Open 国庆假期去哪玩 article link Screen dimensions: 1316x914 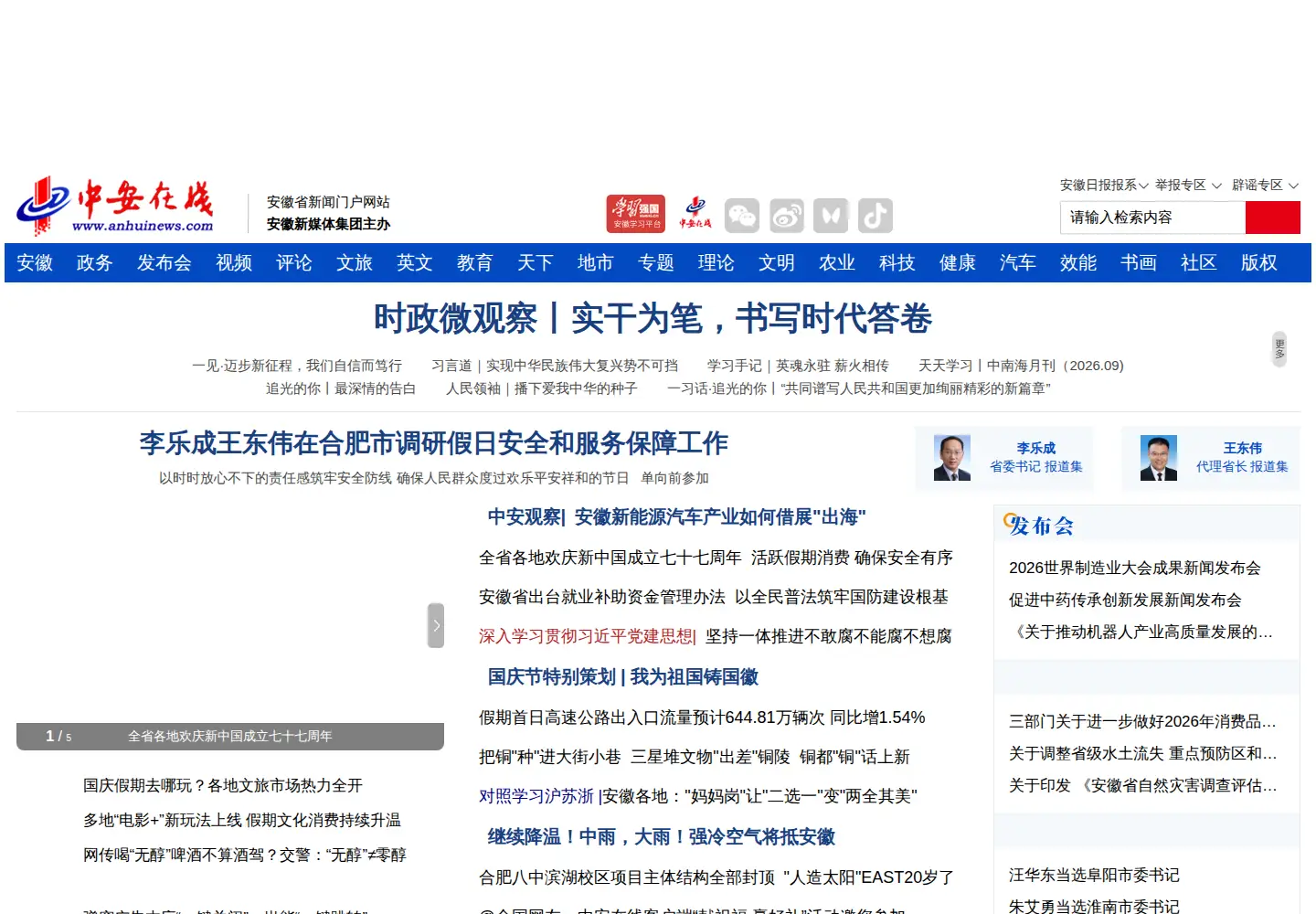(x=223, y=785)
